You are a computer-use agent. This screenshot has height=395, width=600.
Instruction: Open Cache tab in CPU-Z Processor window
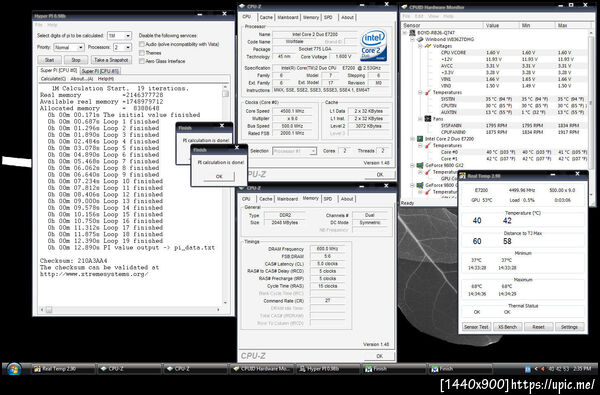pos(266,18)
